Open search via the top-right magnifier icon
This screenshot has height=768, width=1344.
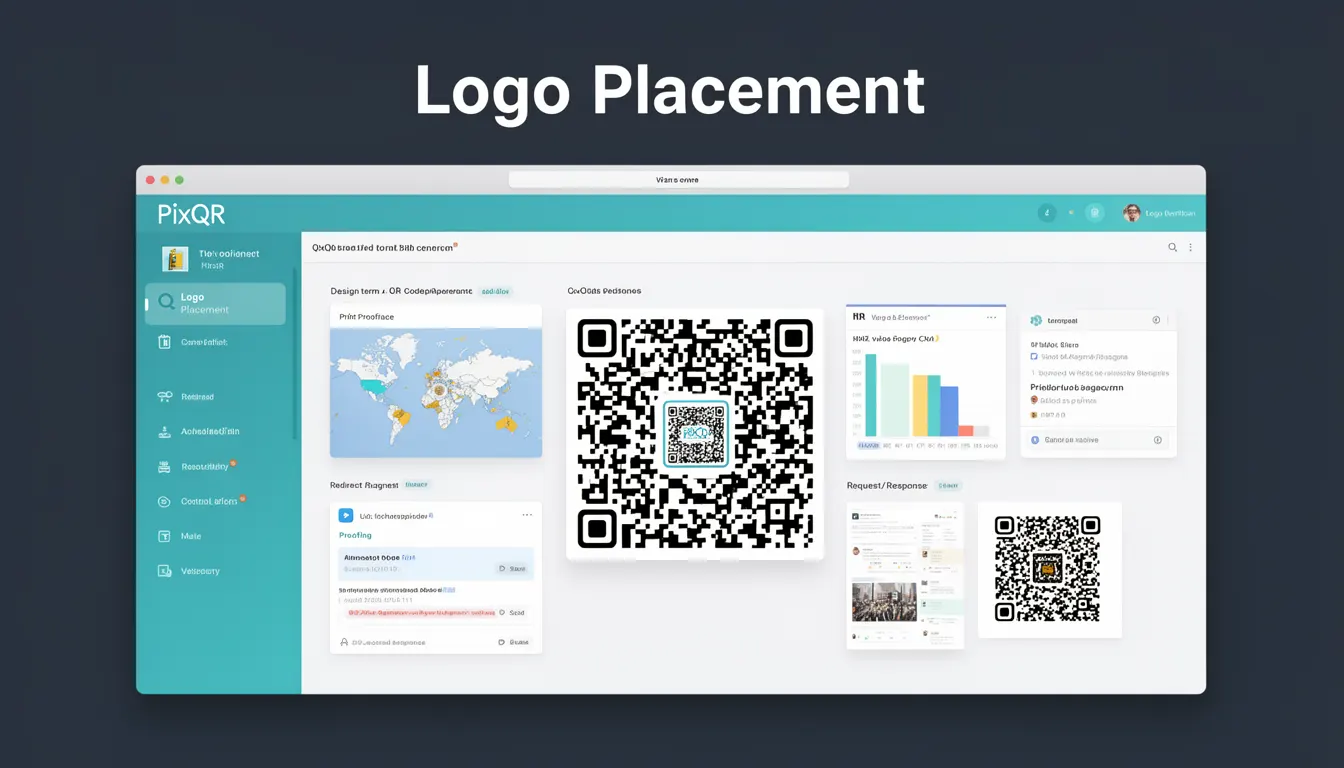(x=1173, y=247)
